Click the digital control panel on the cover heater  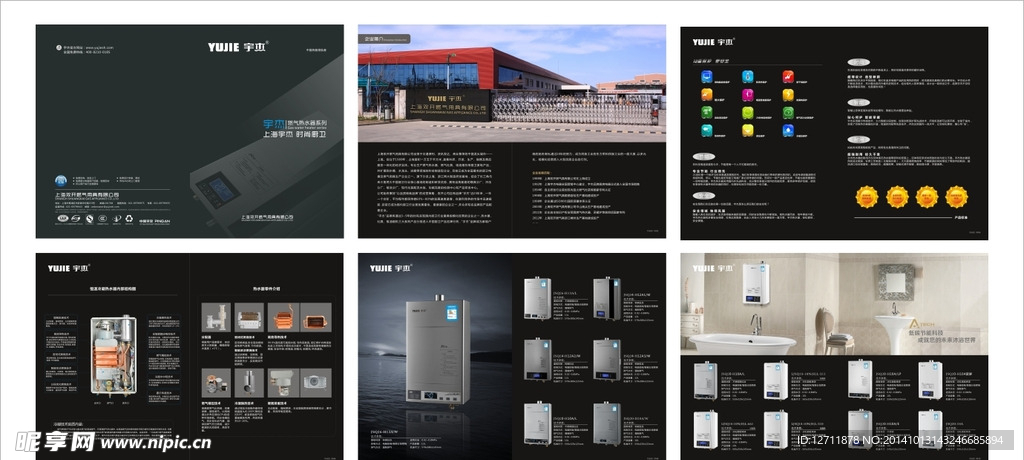tap(217, 190)
